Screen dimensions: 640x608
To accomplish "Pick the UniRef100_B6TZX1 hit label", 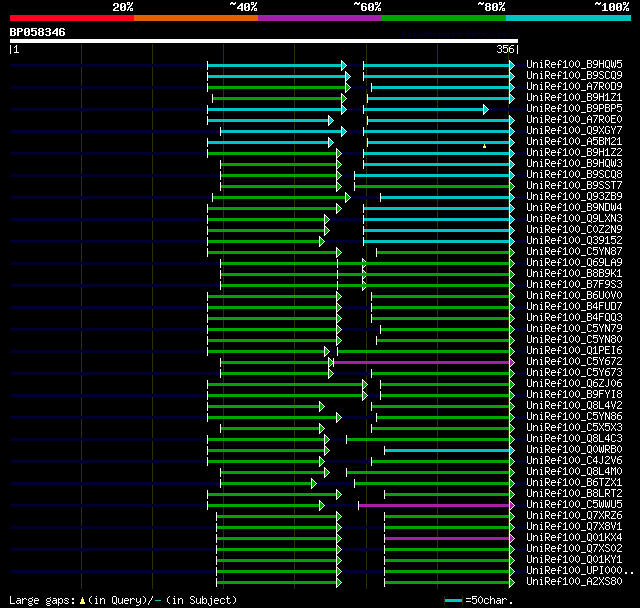I will tap(574, 483).
